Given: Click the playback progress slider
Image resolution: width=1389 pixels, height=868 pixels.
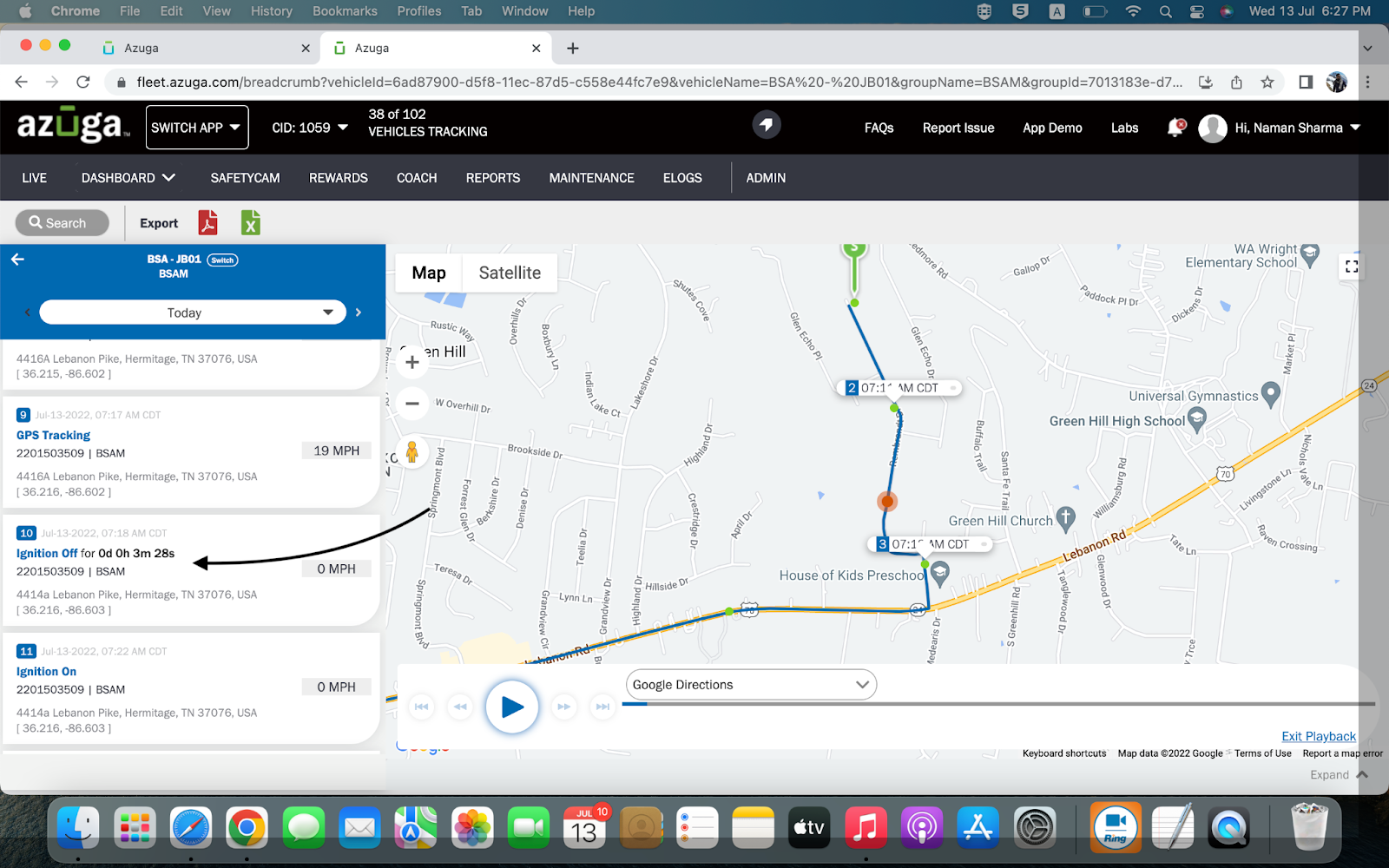Looking at the screenshot, I should 998,704.
